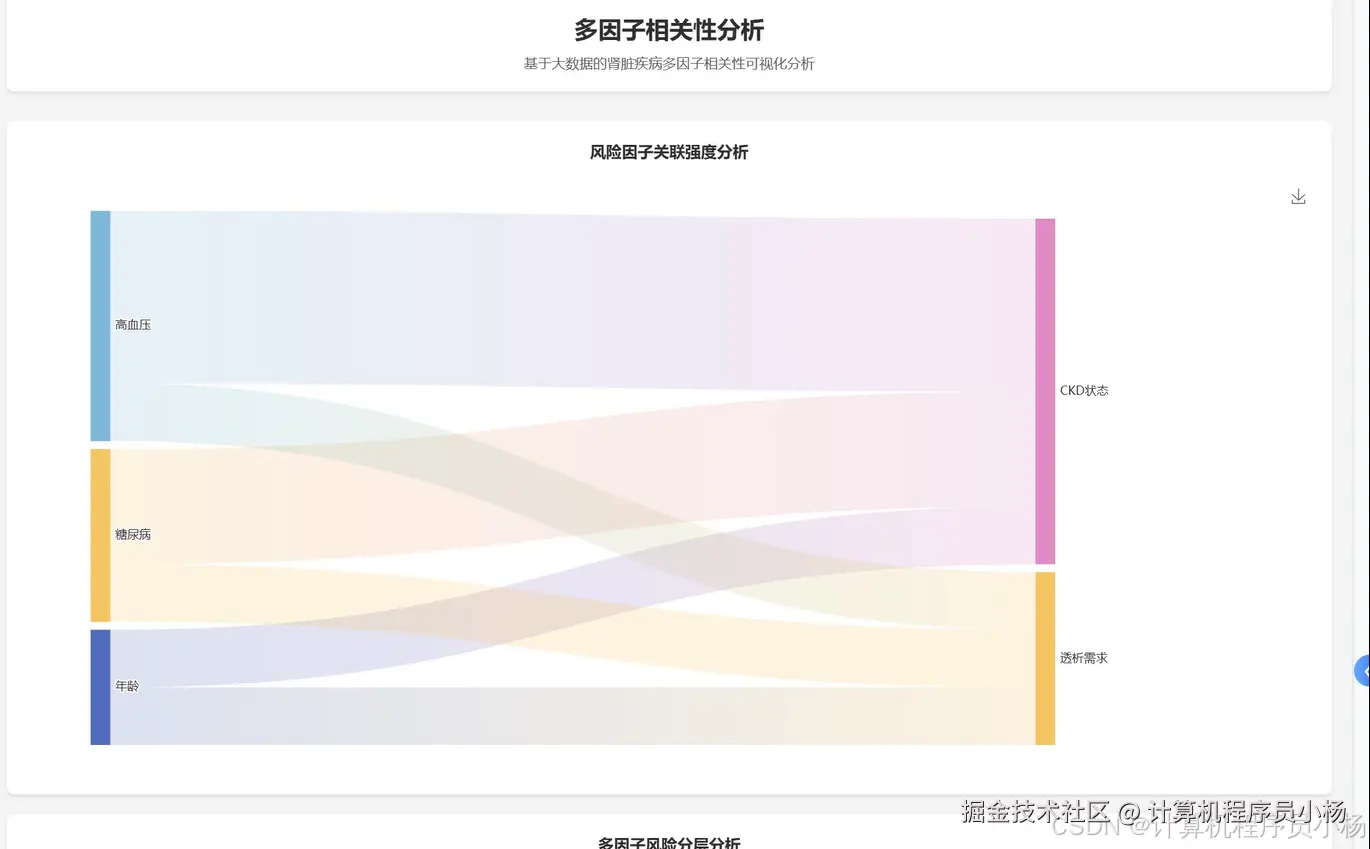Click the blue 高血压 node color bar
Viewport: 1370px width, 849px height.
(100, 324)
